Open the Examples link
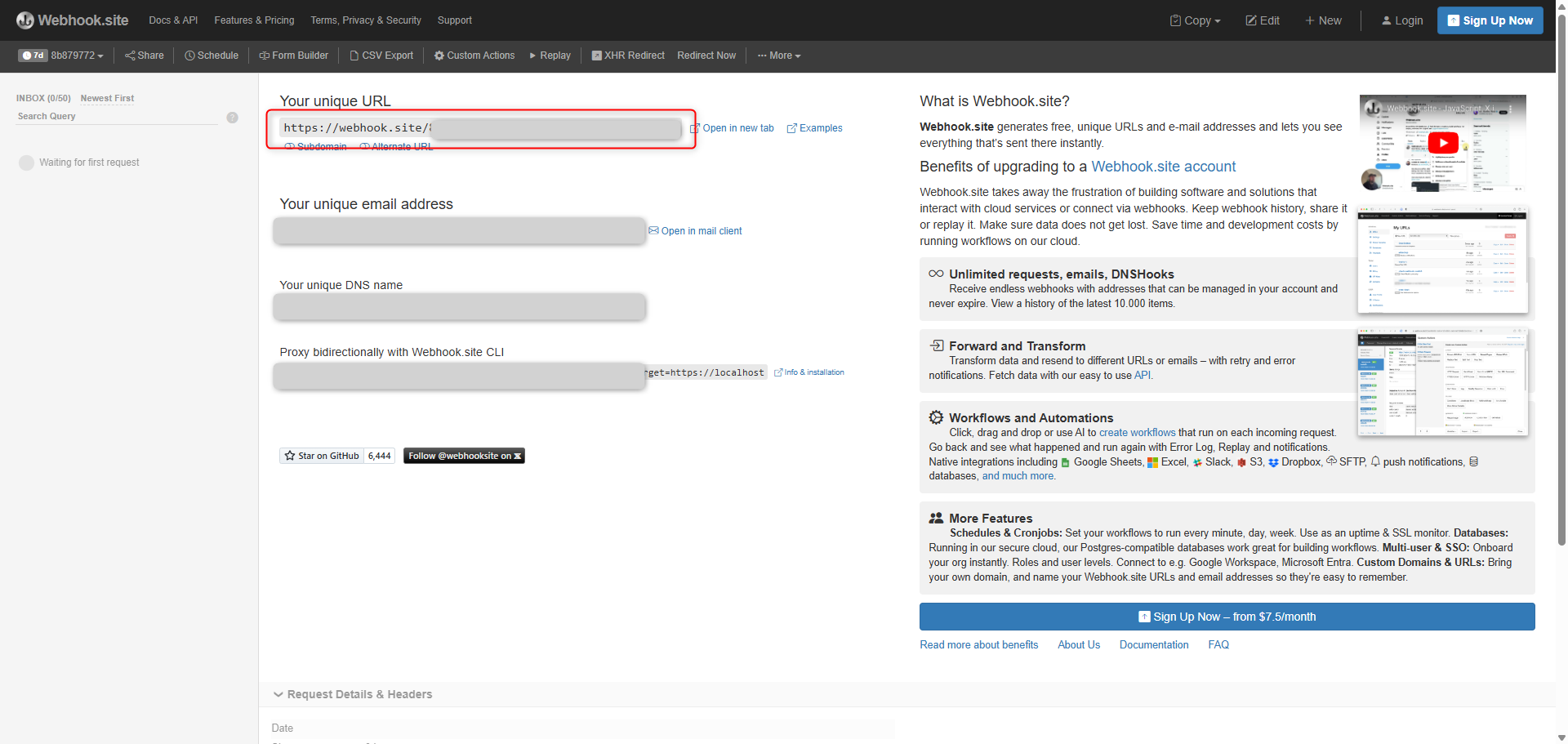This screenshot has width=1568, height=744. point(814,128)
